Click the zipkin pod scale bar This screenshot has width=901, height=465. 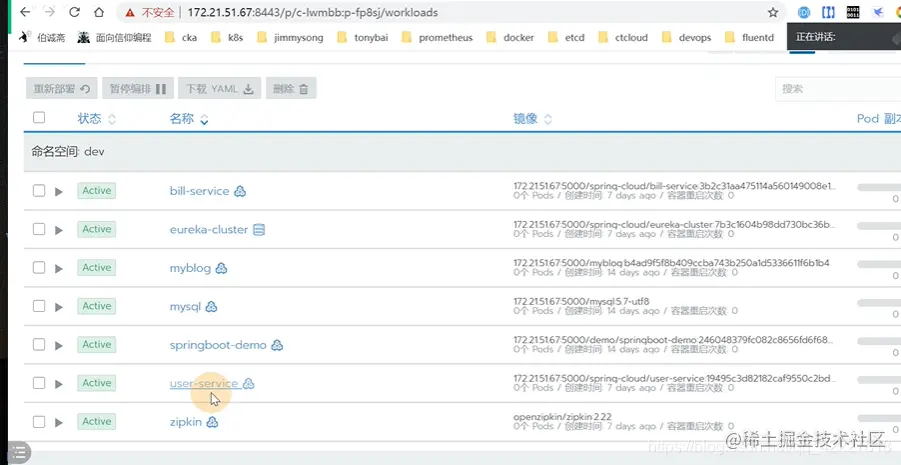(x=879, y=418)
